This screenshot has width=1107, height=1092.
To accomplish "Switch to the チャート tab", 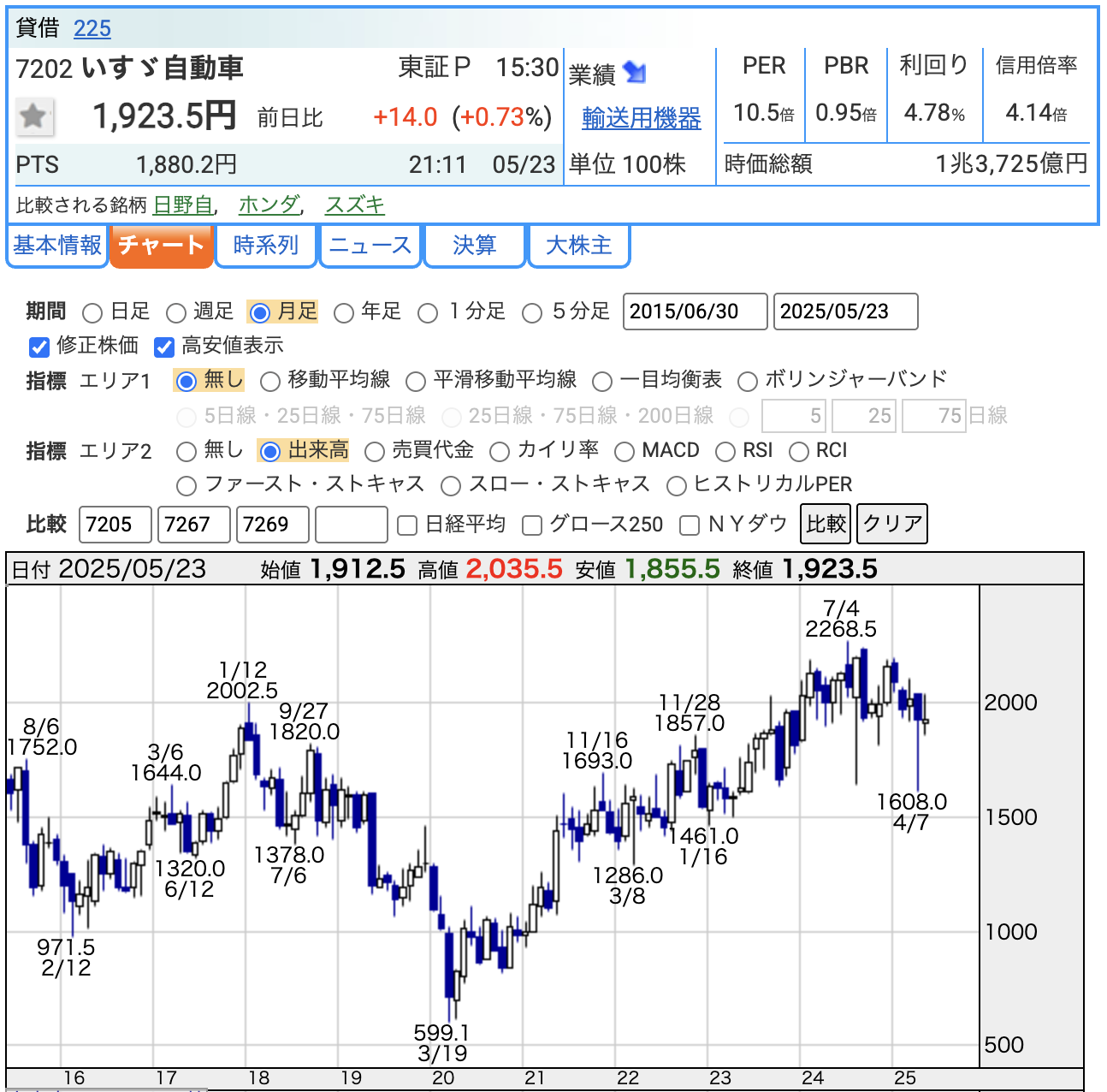I will pos(161,246).
